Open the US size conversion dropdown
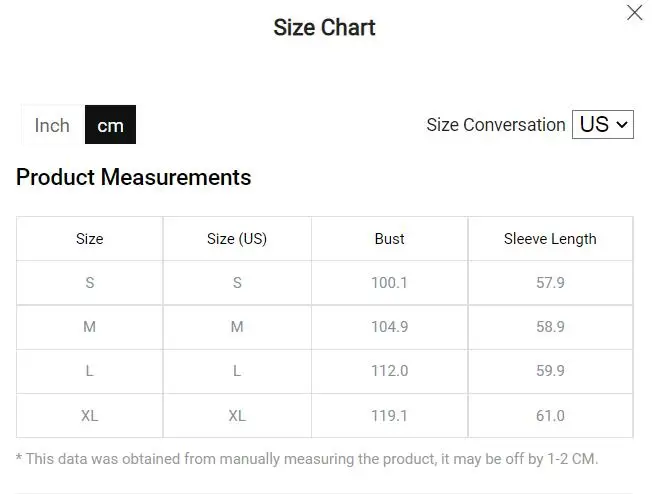 pos(603,124)
